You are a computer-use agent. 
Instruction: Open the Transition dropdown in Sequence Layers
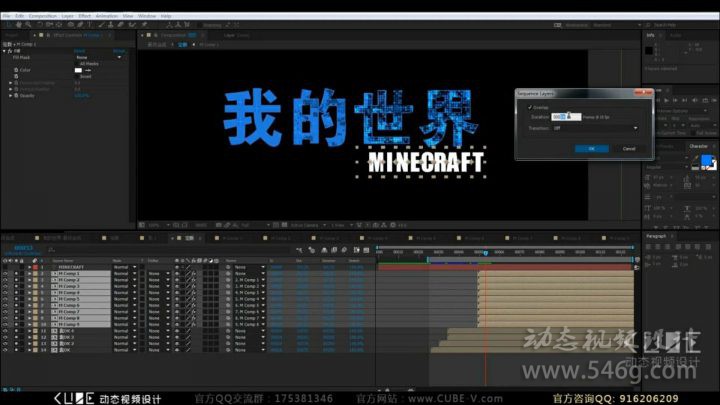point(595,128)
